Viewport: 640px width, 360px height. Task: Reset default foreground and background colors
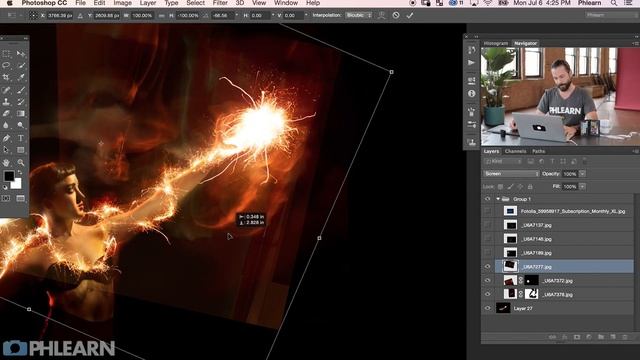[x=5, y=187]
